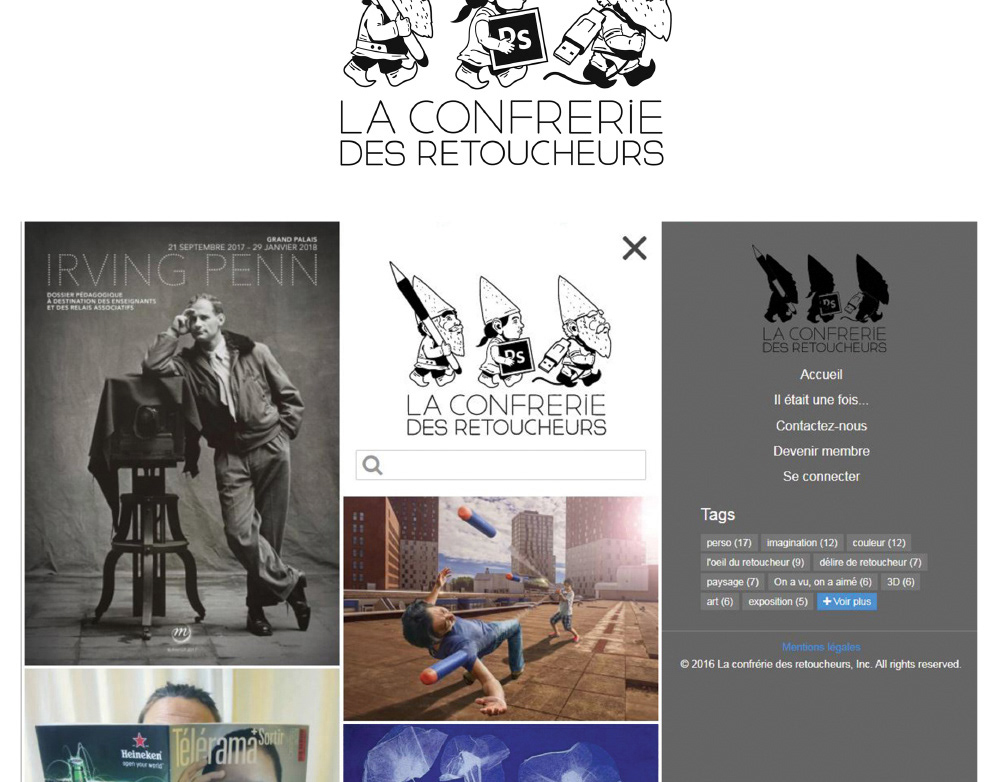Viewport: 1000px width, 782px height.
Task: Select the délire de retoucheur (7) tag
Action: (x=870, y=563)
